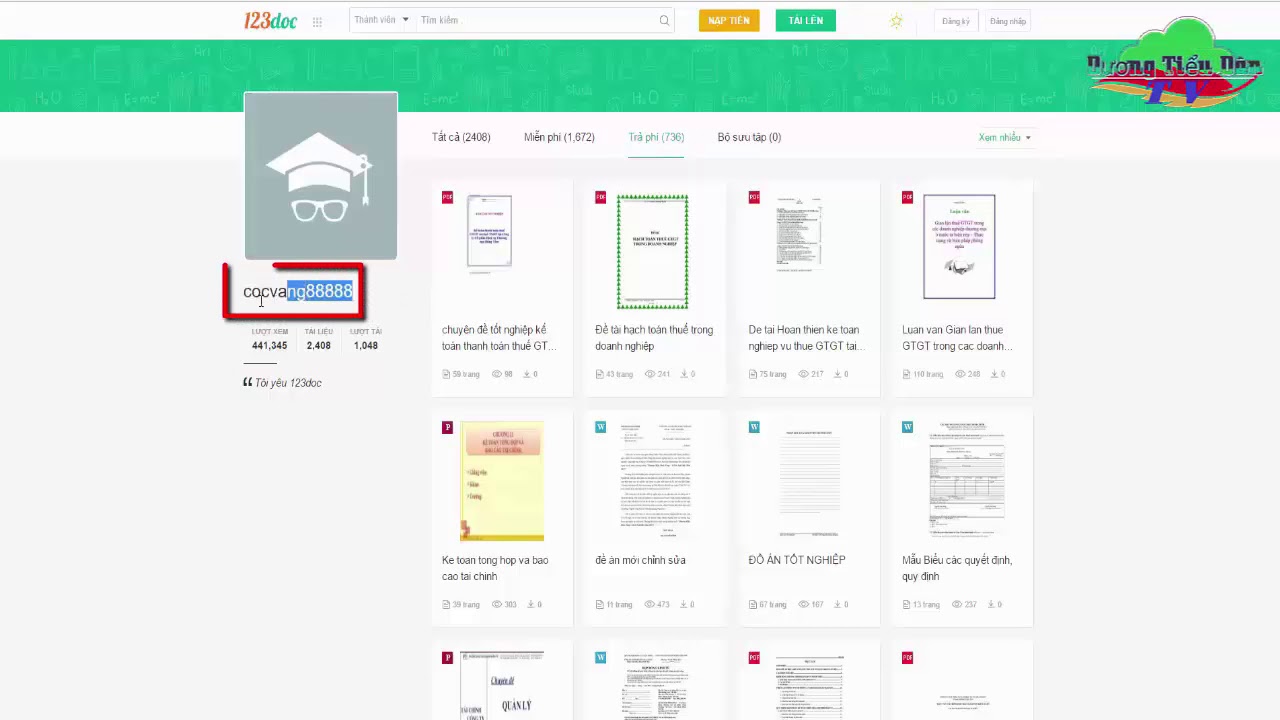The height and width of the screenshot is (720, 1280).
Task: Click title Ke toan tong hop va bao cao
Action: click(495, 568)
